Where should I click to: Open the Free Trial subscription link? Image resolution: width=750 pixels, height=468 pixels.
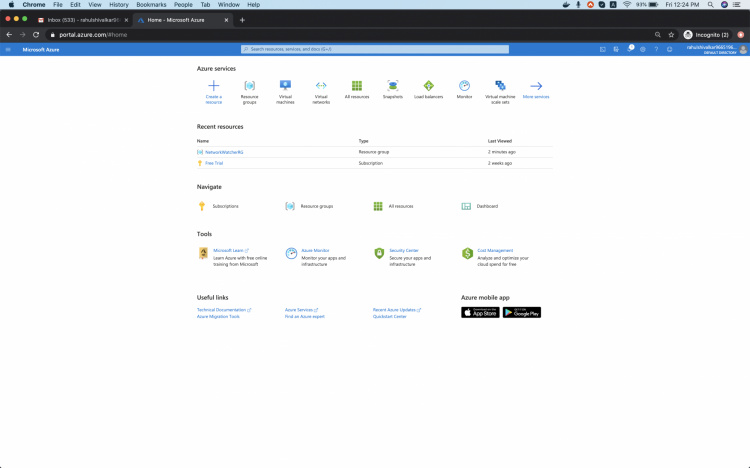(x=214, y=163)
